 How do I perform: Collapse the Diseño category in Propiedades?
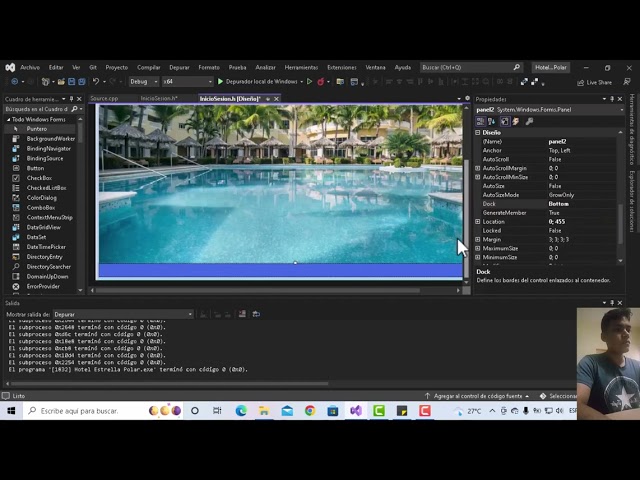(x=478, y=133)
